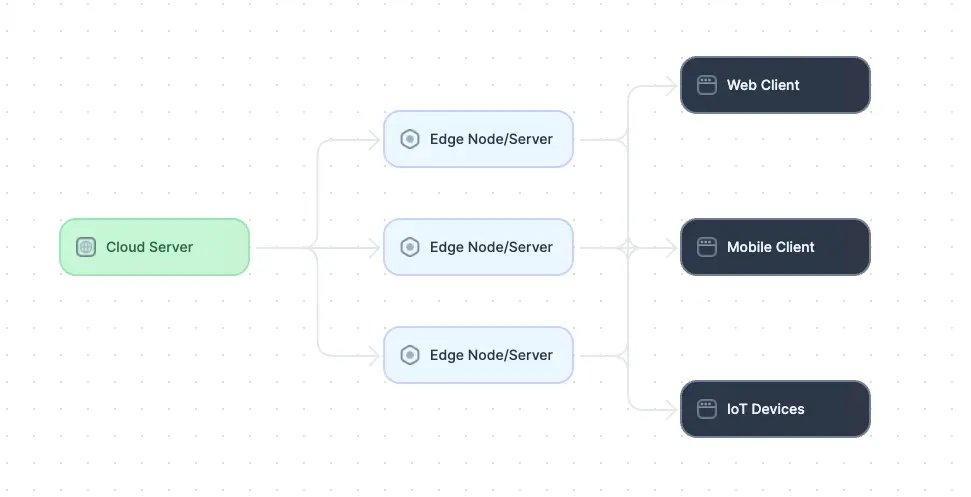The image size is (971, 497).
Task: Click the hexagon icon on the middle Edge Node/Server
Action: click(409, 247)
